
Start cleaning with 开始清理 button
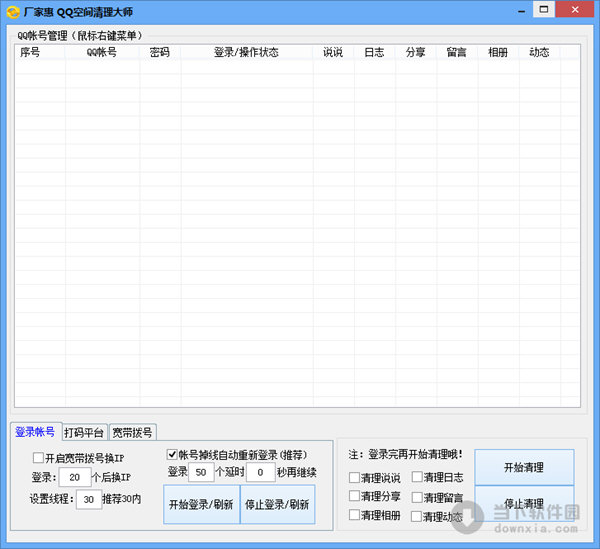[524, 467]
